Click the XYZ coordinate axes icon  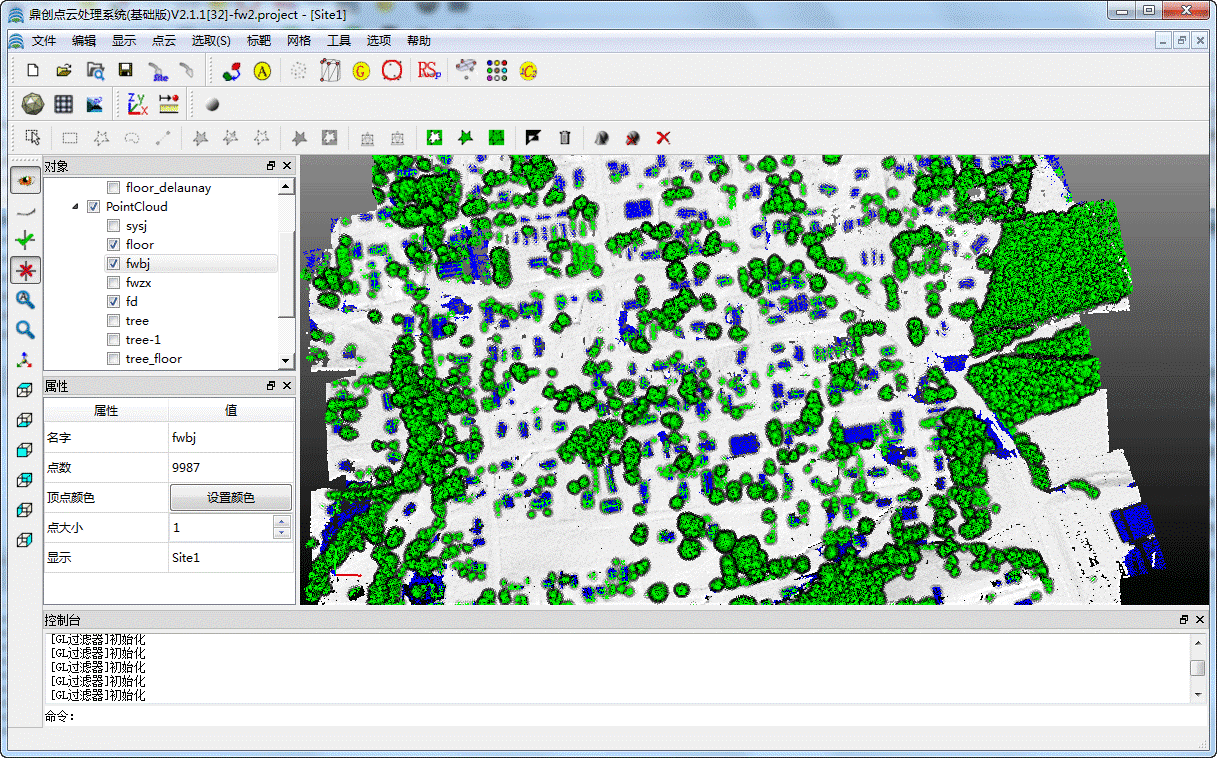[137, 104]
